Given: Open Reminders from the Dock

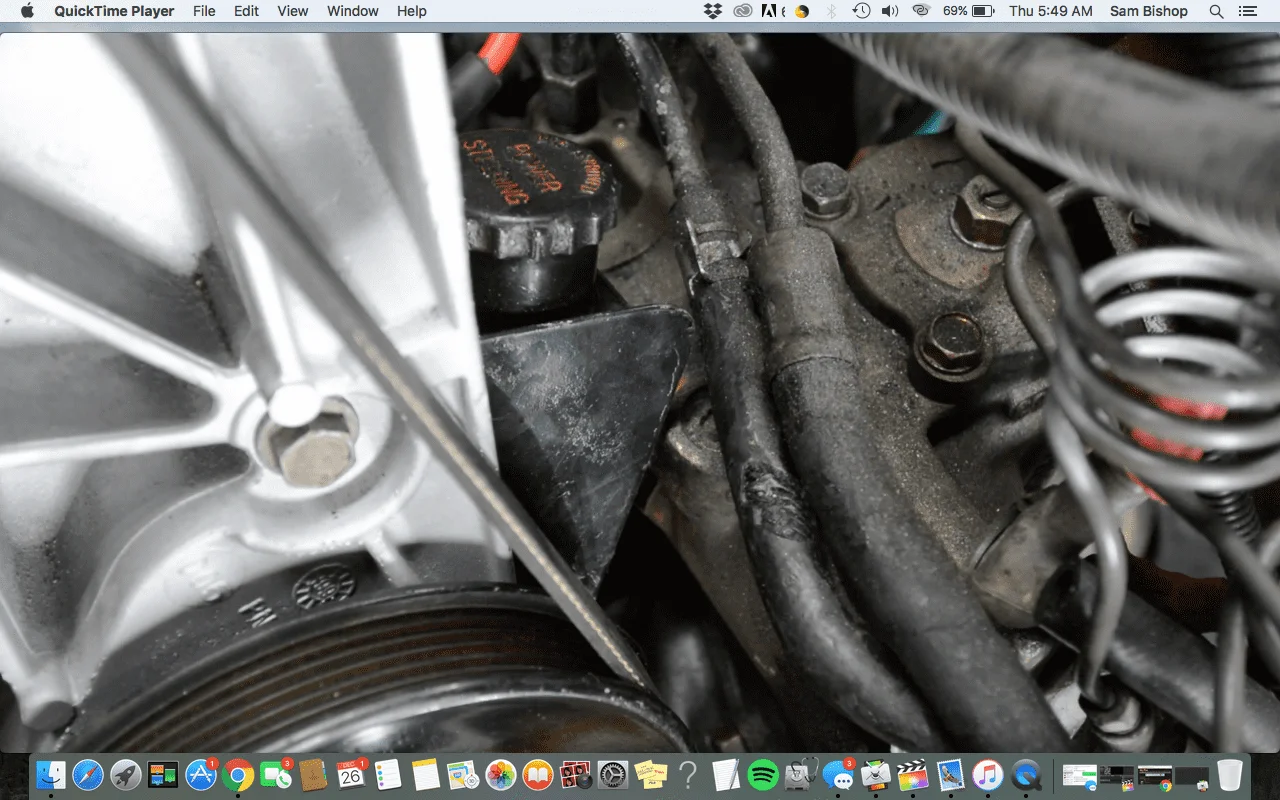Looking at the screenshot, I should [388, 774].
